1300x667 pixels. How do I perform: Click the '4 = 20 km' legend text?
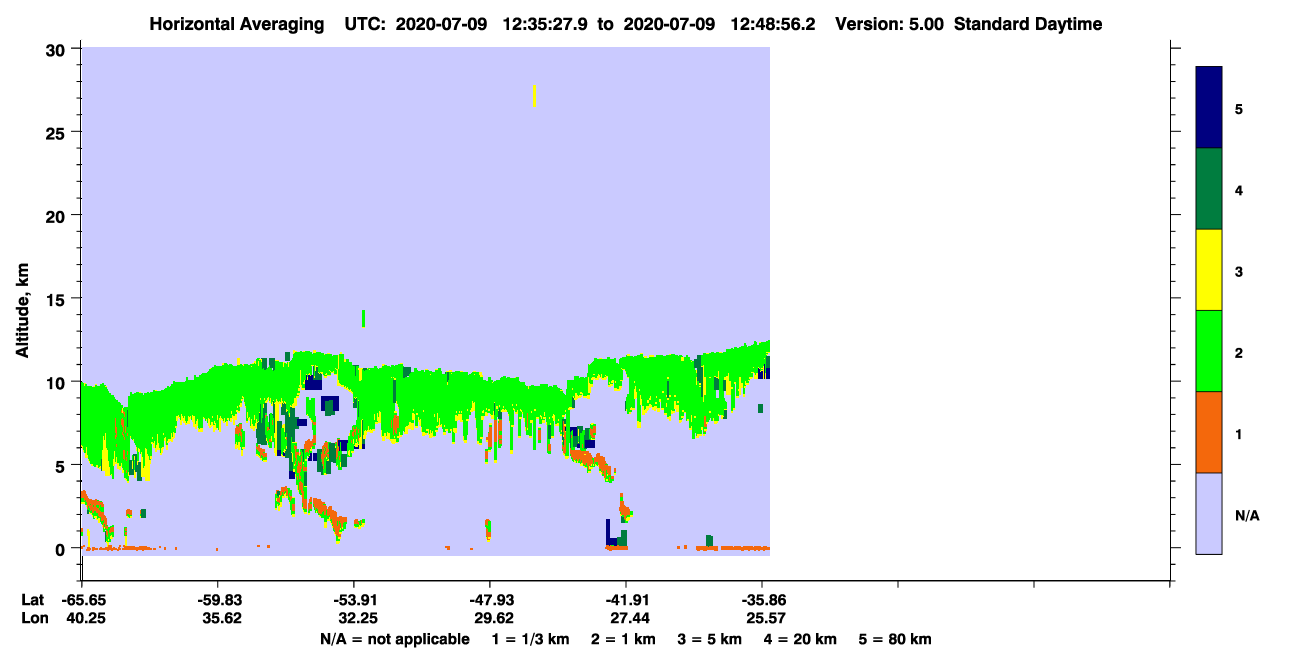(x=801, y=639)
